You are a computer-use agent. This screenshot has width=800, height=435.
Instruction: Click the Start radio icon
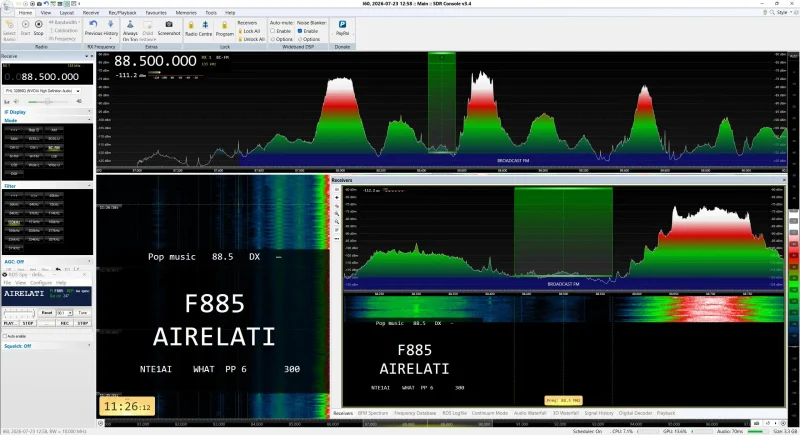pos(26,24)
